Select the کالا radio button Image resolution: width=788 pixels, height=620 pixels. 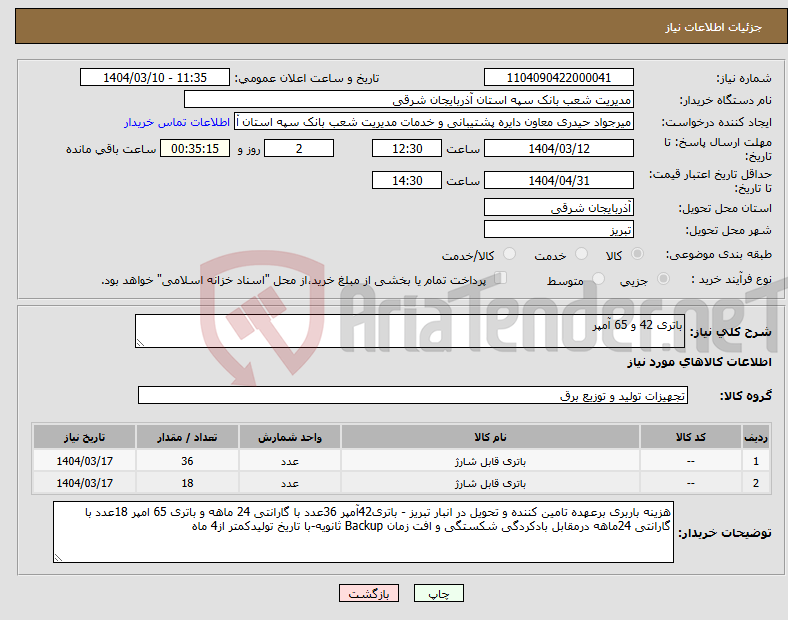click(x=637, y=254)
